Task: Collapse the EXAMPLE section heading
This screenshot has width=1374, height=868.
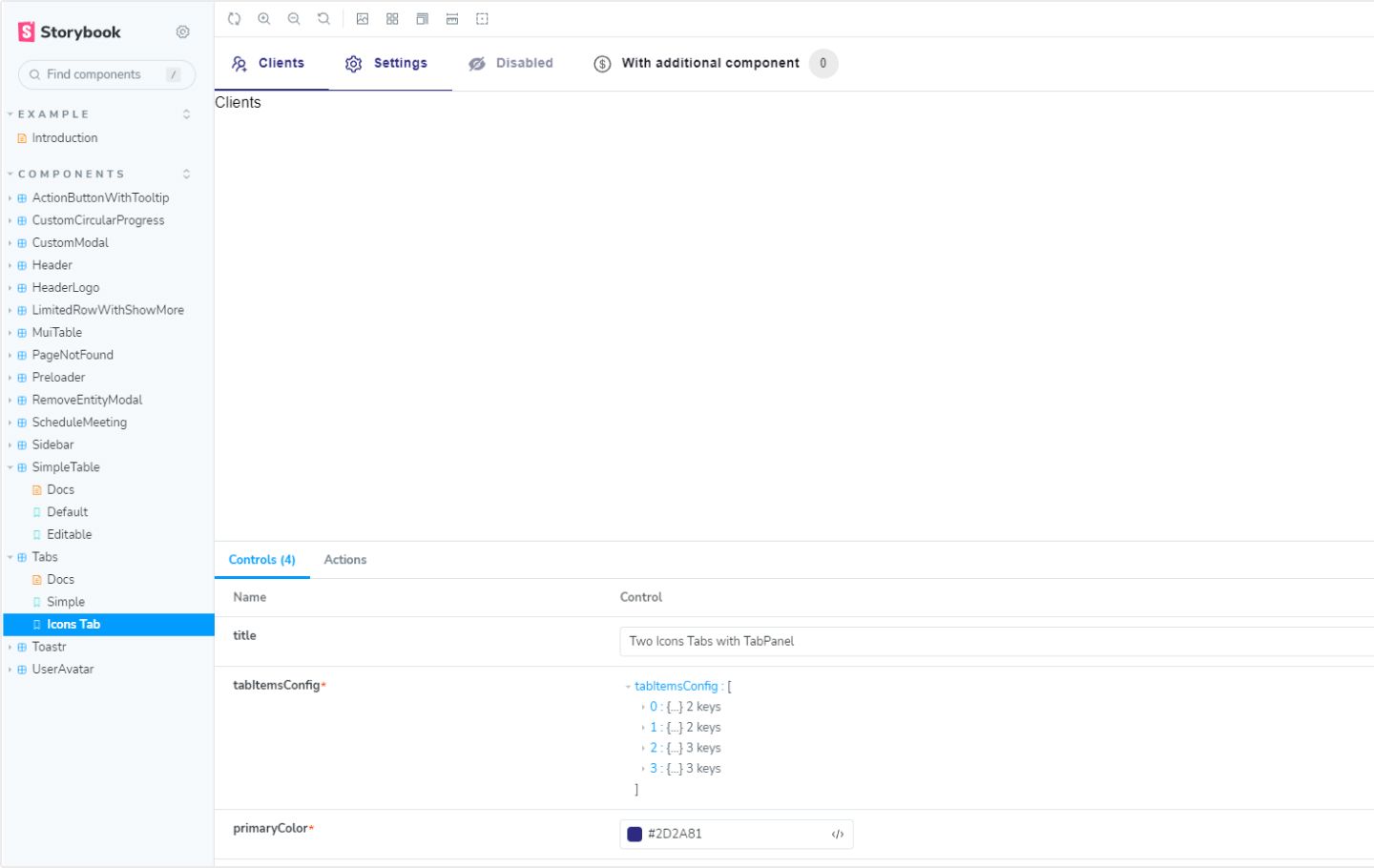Action: 53,114
